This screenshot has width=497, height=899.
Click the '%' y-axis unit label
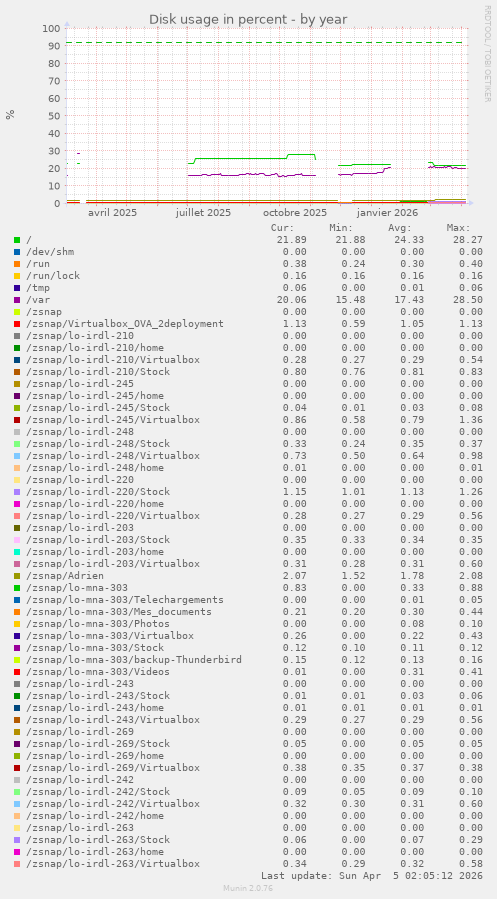[x=10, y=114]
